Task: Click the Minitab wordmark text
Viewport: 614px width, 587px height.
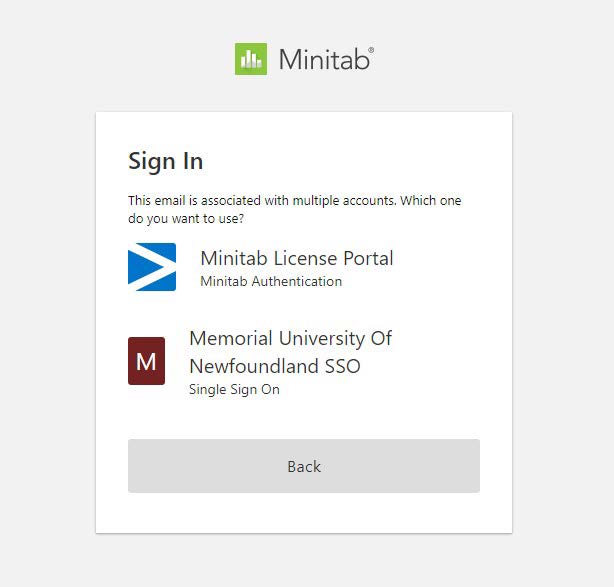Action: (x=324, y=60)
